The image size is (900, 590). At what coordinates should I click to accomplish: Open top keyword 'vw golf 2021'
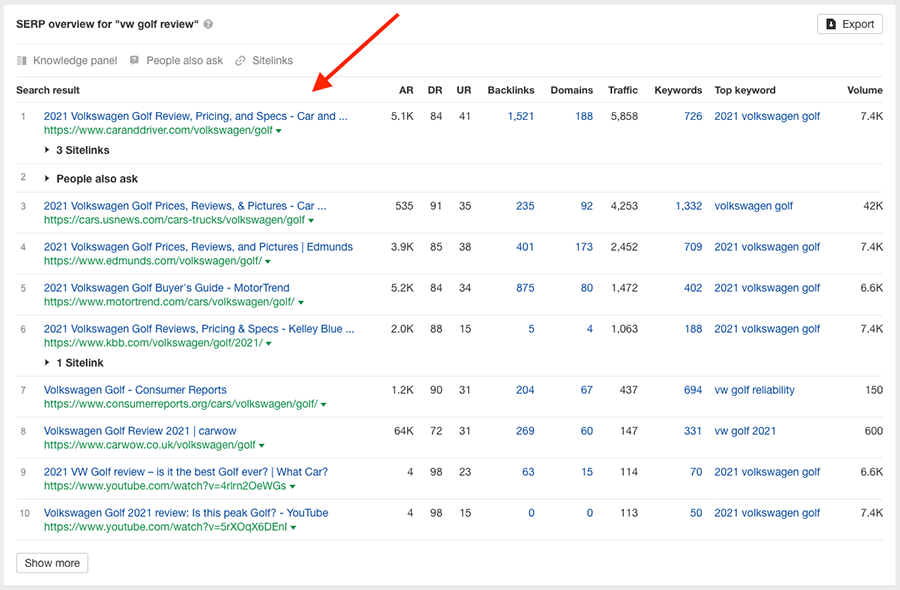745,430
